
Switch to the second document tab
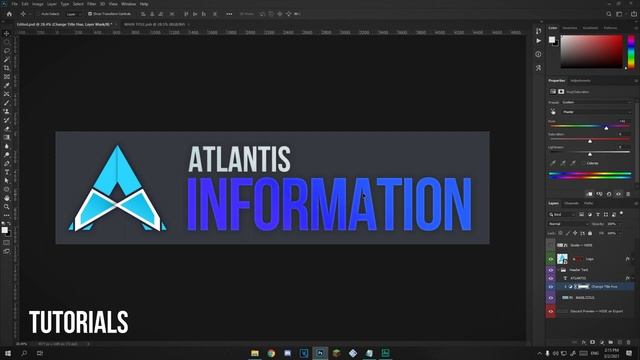[154, 24]
